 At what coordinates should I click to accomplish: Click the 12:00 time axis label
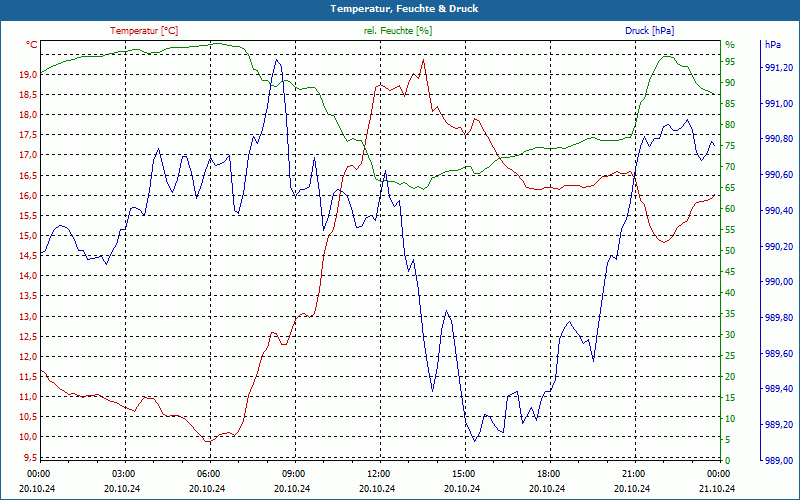click(x=378, y=474)
